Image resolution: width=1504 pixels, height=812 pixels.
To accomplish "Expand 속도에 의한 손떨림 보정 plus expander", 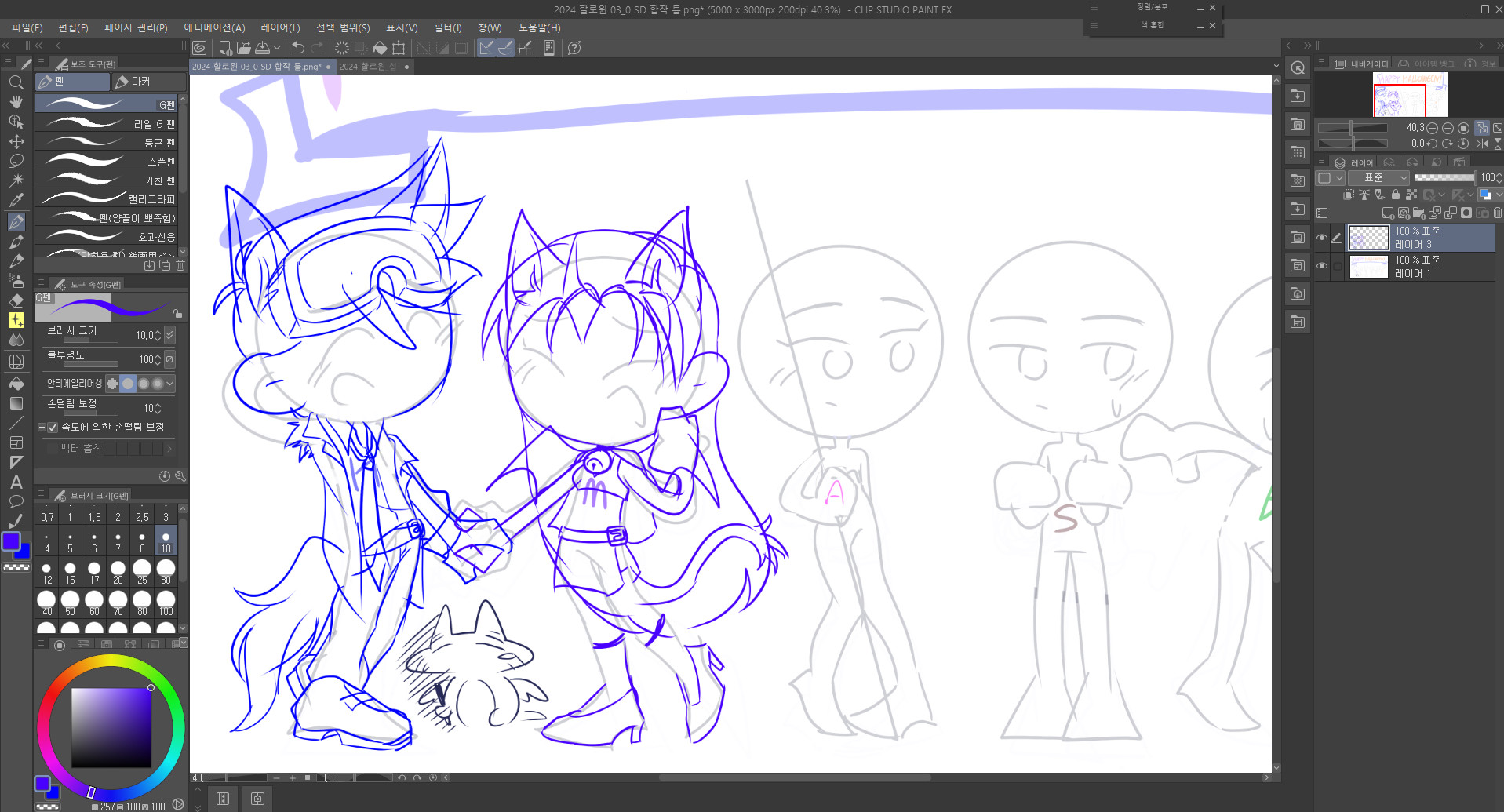I will [42, 427].
